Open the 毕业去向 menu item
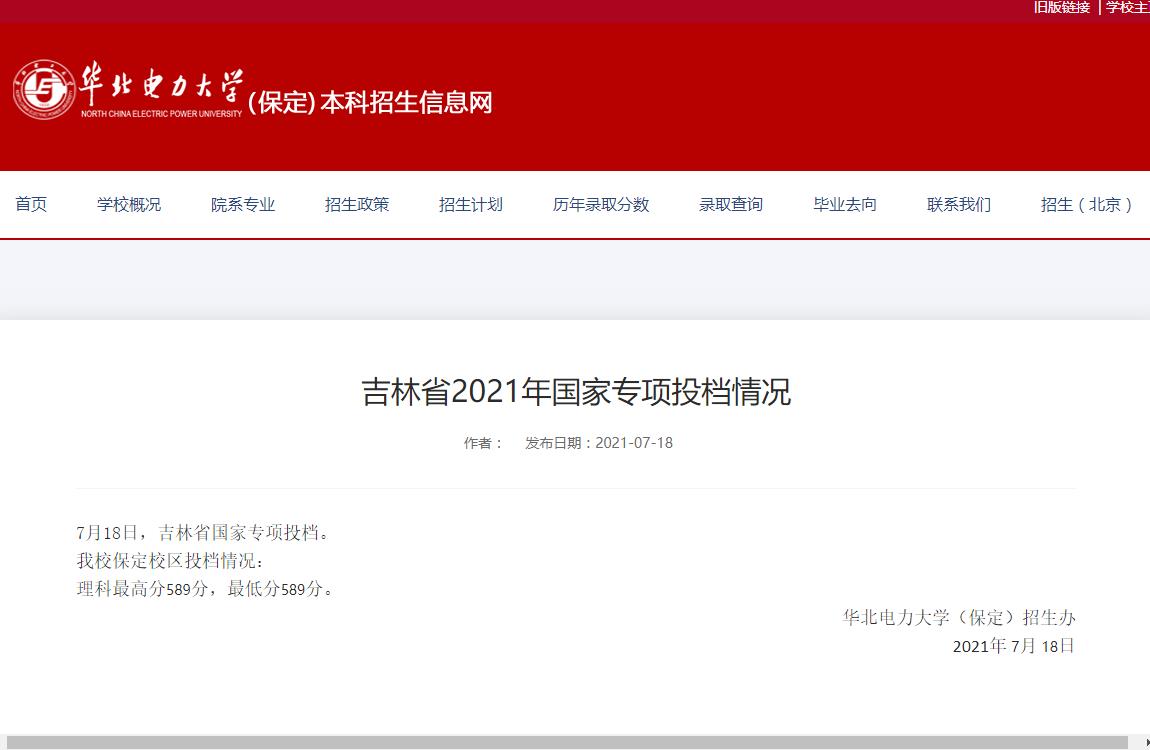1150x750 pixels. [845, 205]
